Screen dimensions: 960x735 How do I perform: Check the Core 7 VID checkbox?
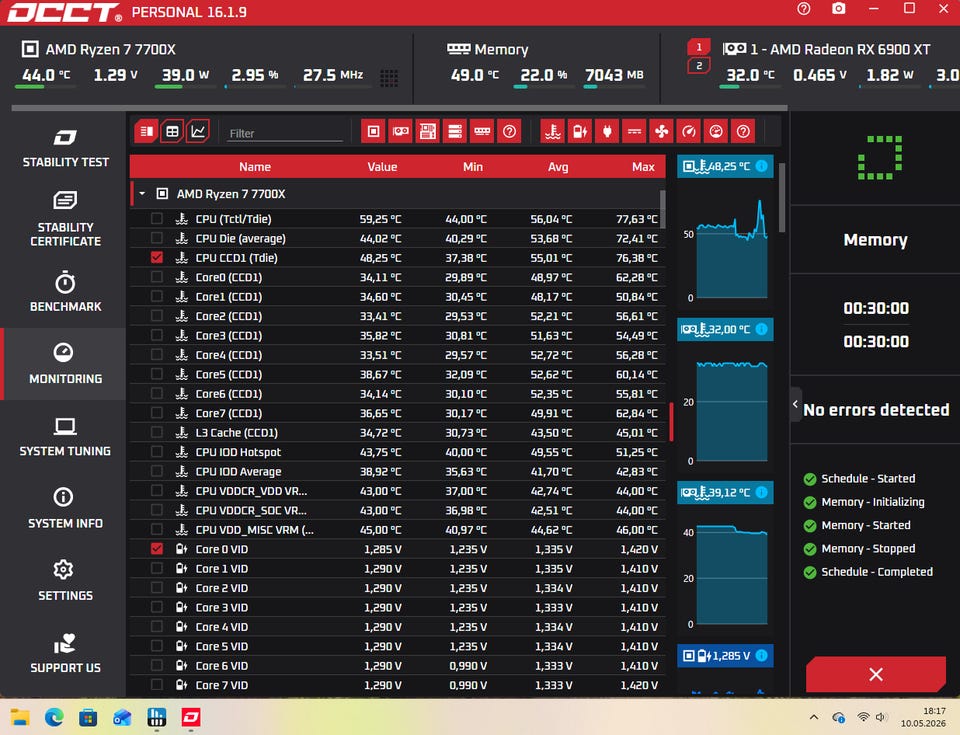click(x=157, y=685)
